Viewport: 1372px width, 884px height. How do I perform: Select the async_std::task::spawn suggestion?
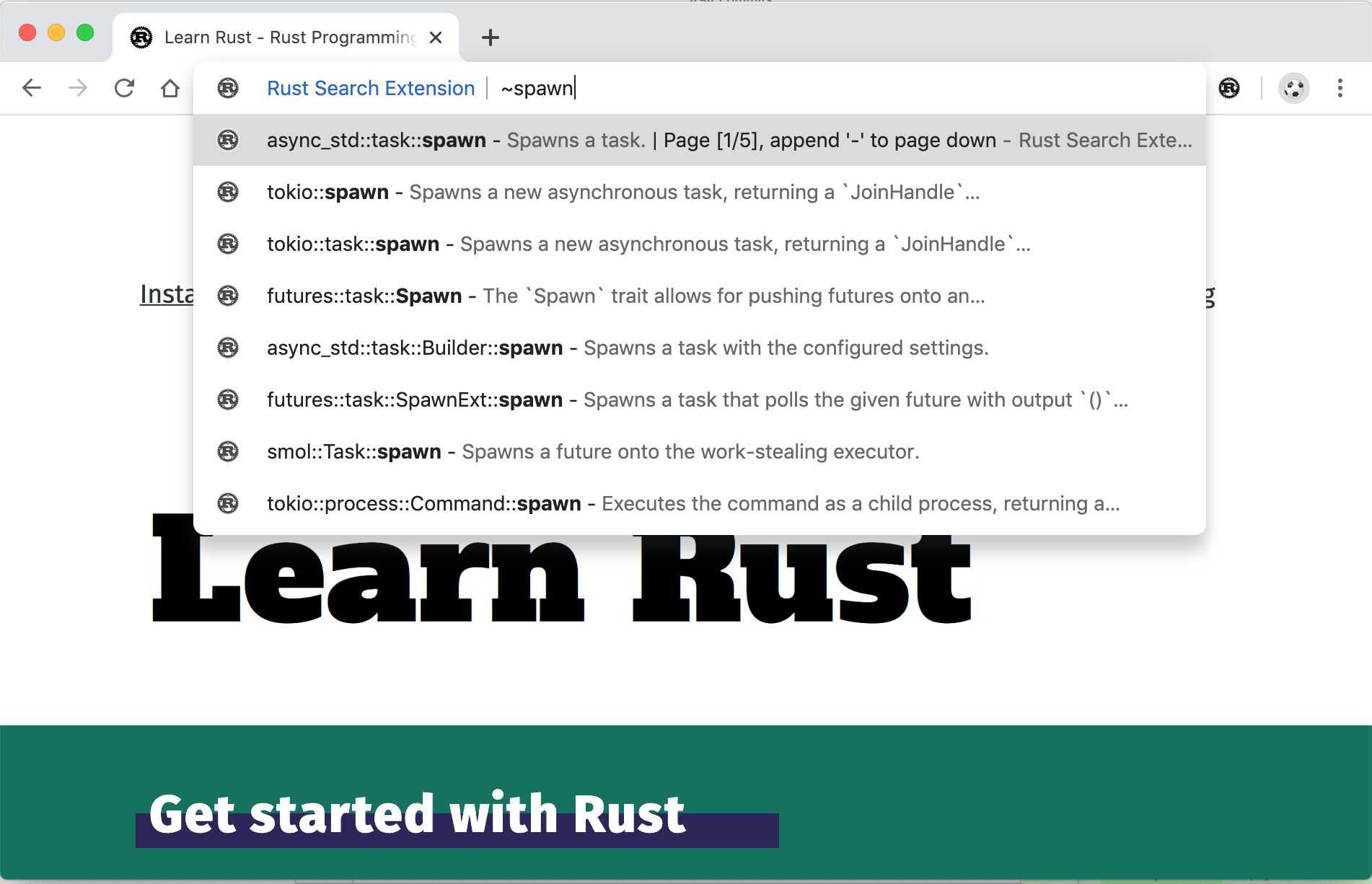[700, 140]
